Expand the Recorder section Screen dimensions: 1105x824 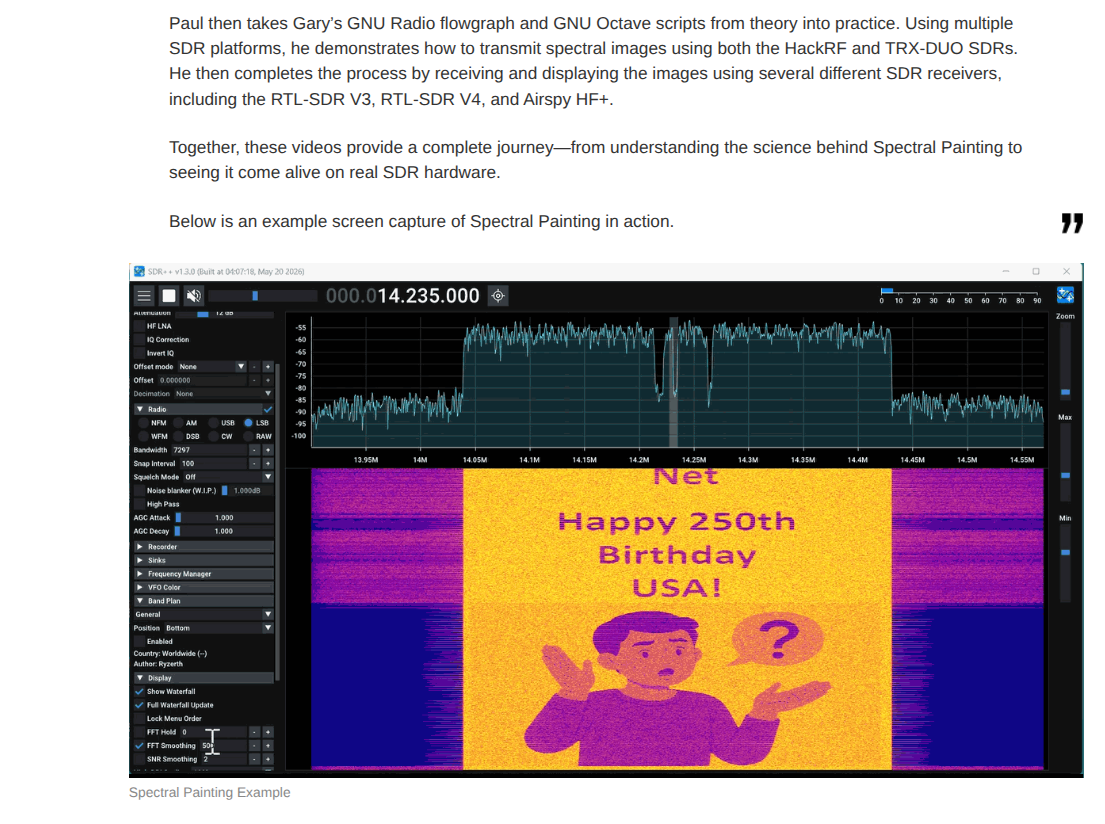[x=204, y=547]
